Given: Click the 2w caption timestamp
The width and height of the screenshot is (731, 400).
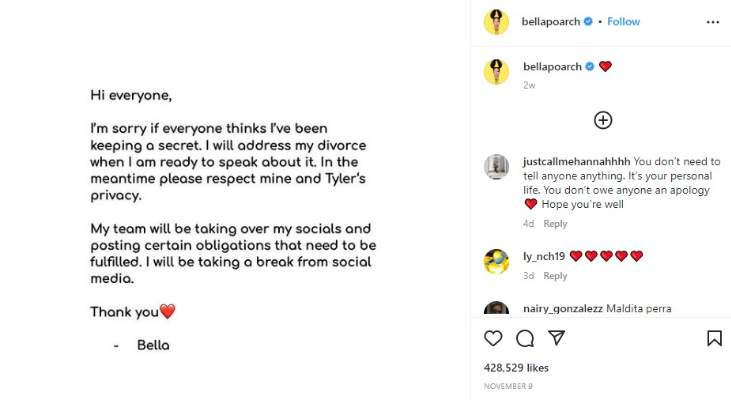Looking at the screenshot, I should [528, 85].
